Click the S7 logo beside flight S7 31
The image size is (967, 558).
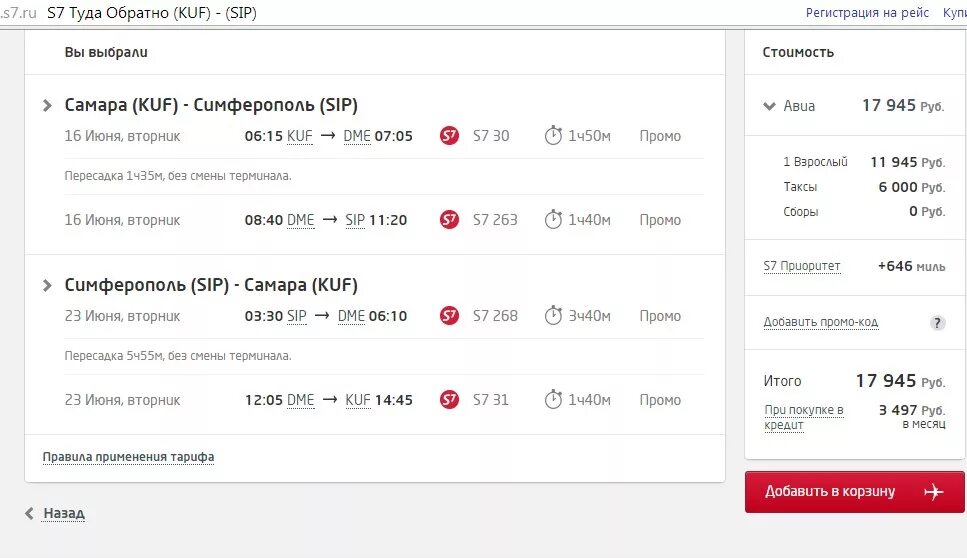[x=449, y=399]
